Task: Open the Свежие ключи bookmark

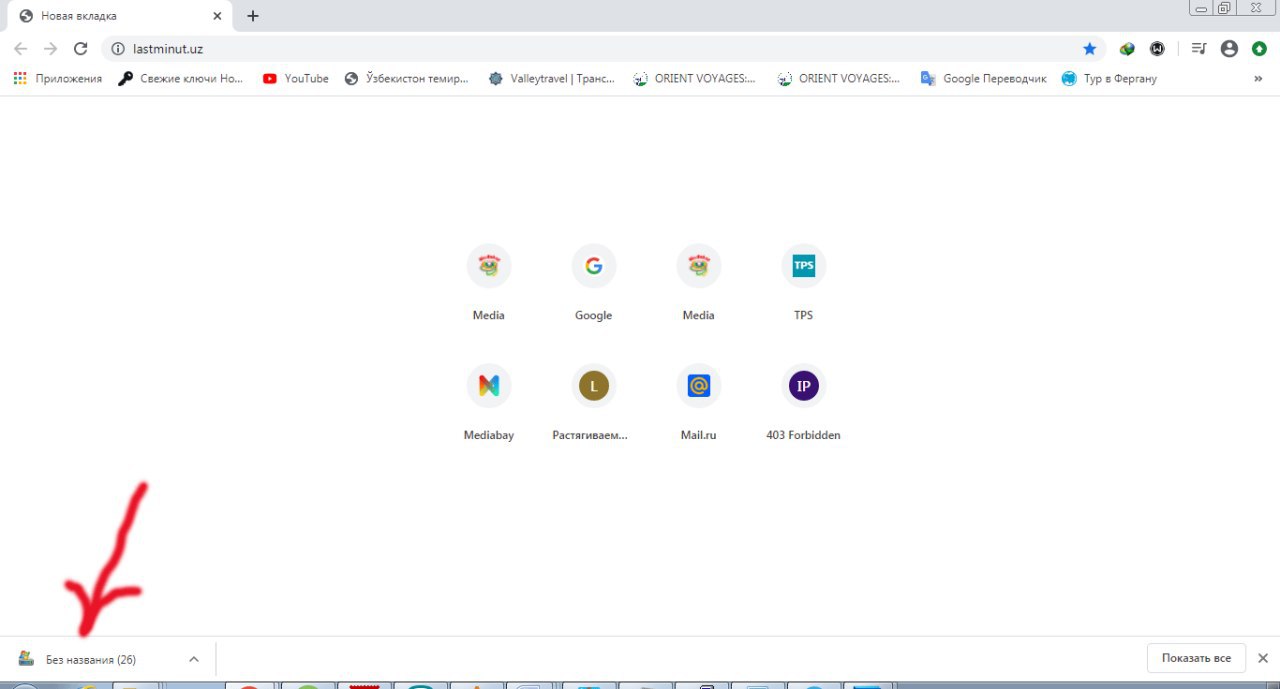Action: point(181,78)
